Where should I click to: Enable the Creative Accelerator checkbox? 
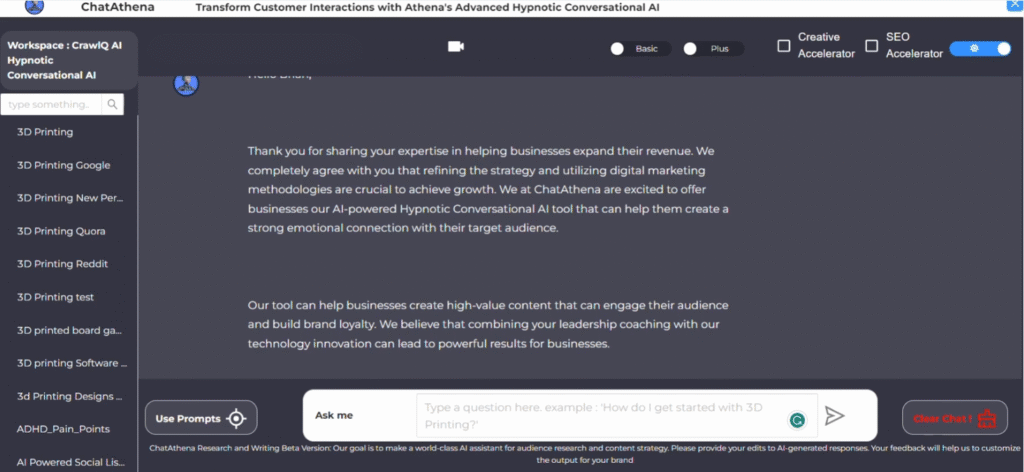pyautogui.click(x=784, y=46)
